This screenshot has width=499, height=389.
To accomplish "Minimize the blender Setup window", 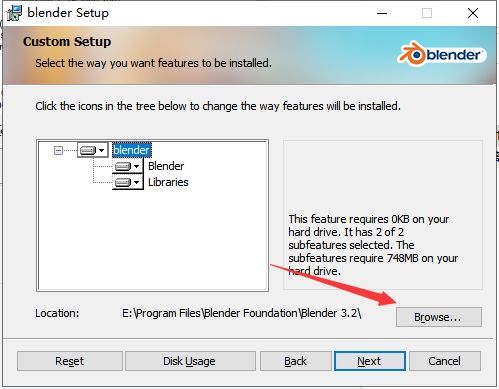I will pos(382,13).
